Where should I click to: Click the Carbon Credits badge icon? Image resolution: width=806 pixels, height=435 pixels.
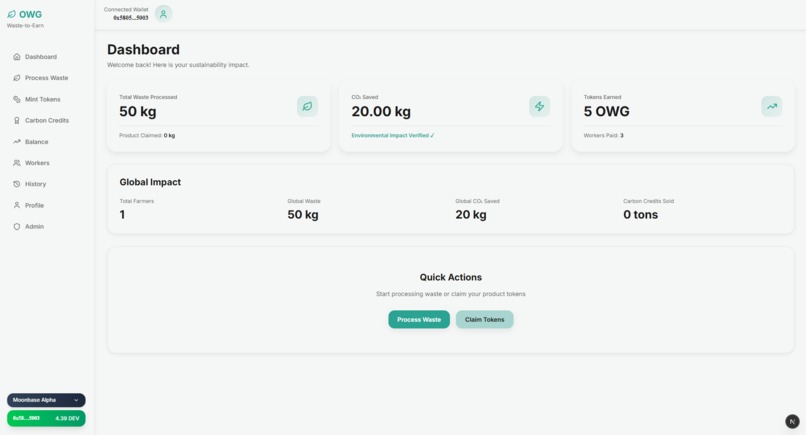pos(16,120)
